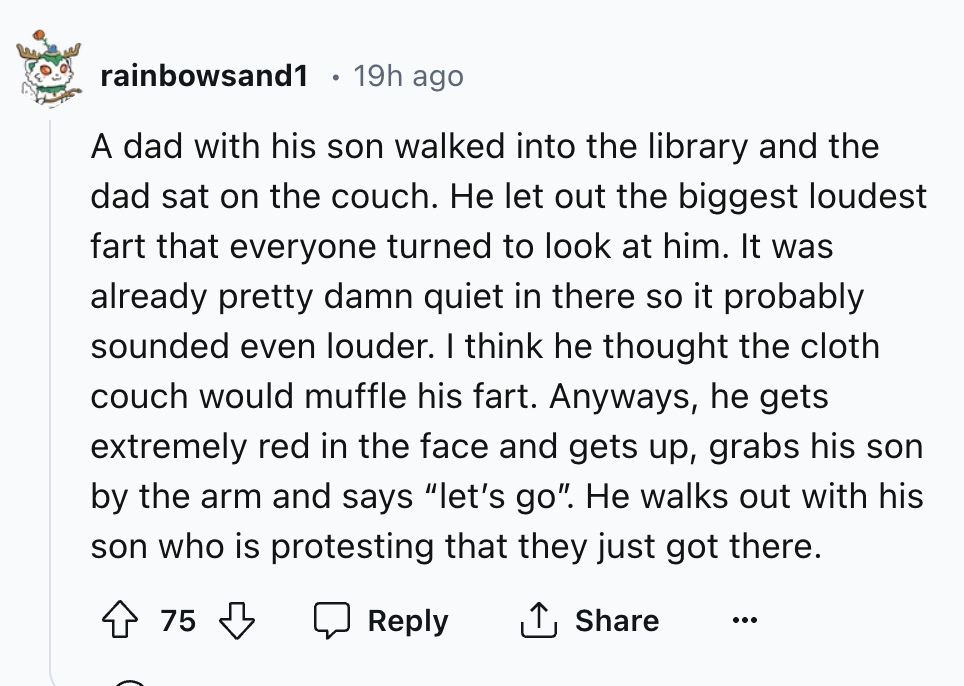Open the rainbowsand1 username profile link
This screenshot has width=964, height=686.
pos(203,76)
